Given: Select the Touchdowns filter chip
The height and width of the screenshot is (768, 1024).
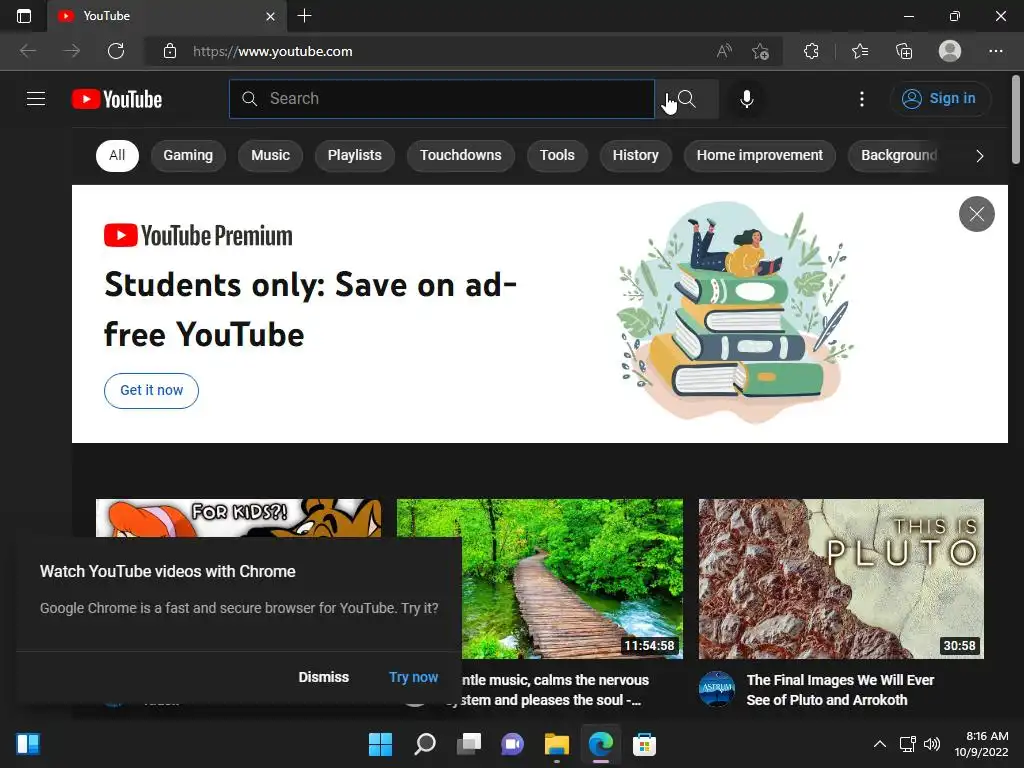Looking at the screenshot, I should coord(460,155).
